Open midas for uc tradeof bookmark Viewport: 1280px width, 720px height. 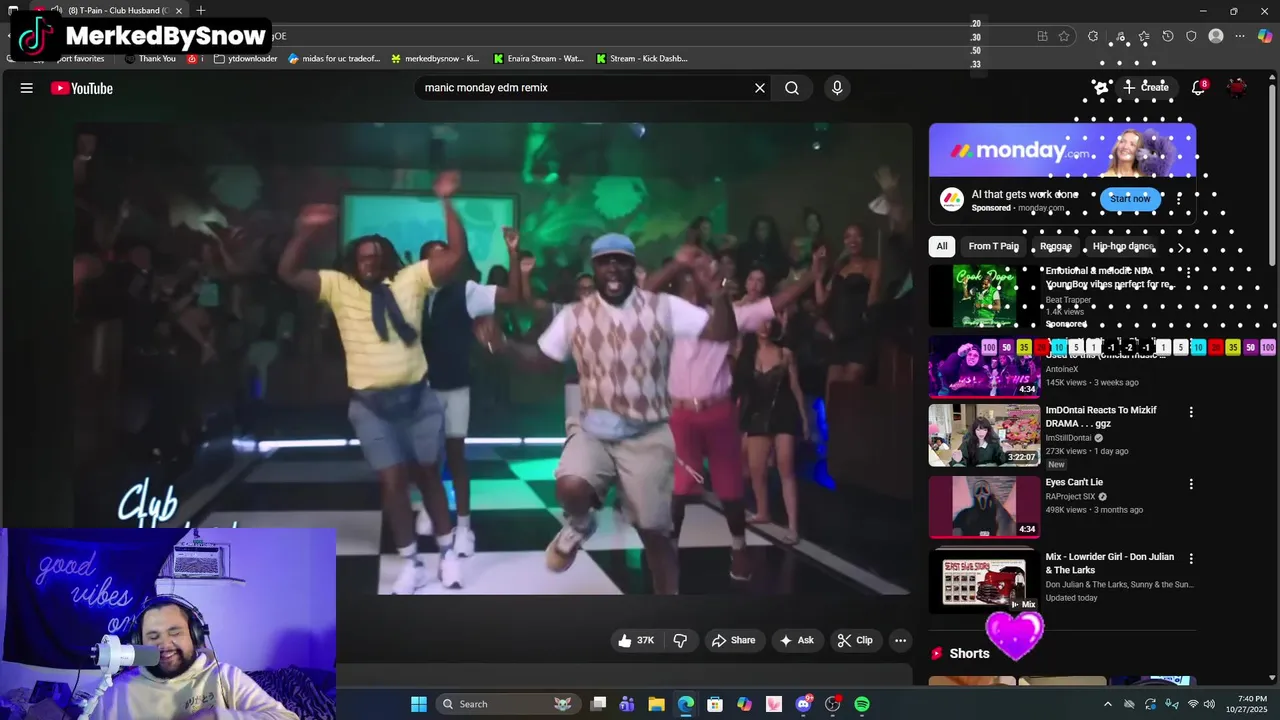(334, 58)
